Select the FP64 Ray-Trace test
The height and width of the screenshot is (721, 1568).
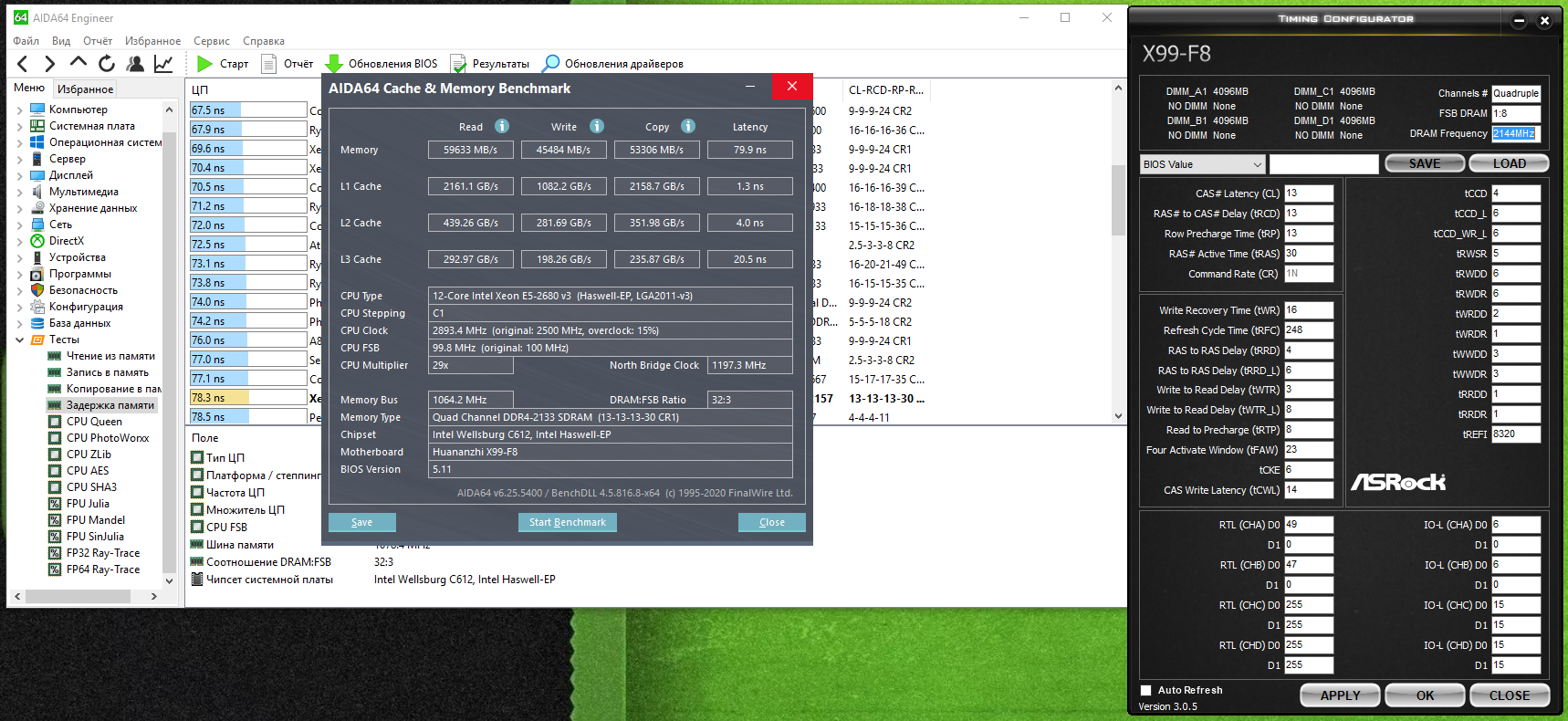[103, 569]
